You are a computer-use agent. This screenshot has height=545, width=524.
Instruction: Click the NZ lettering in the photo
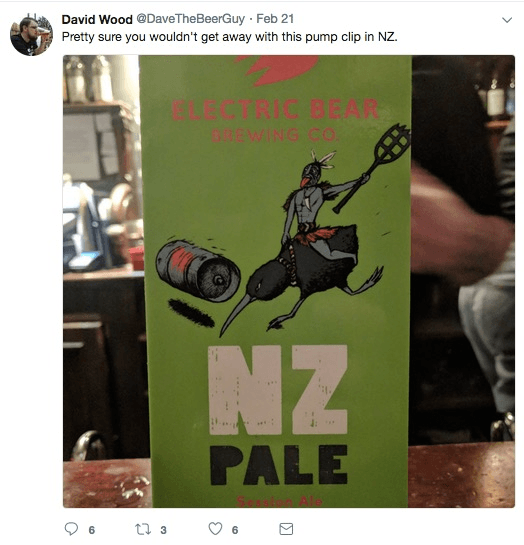[278, 390]
